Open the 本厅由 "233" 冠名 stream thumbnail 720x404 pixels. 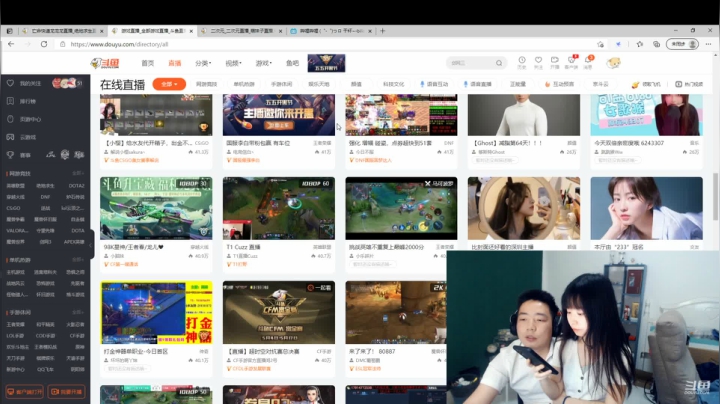pyautogui.click(x=647, y=208)
